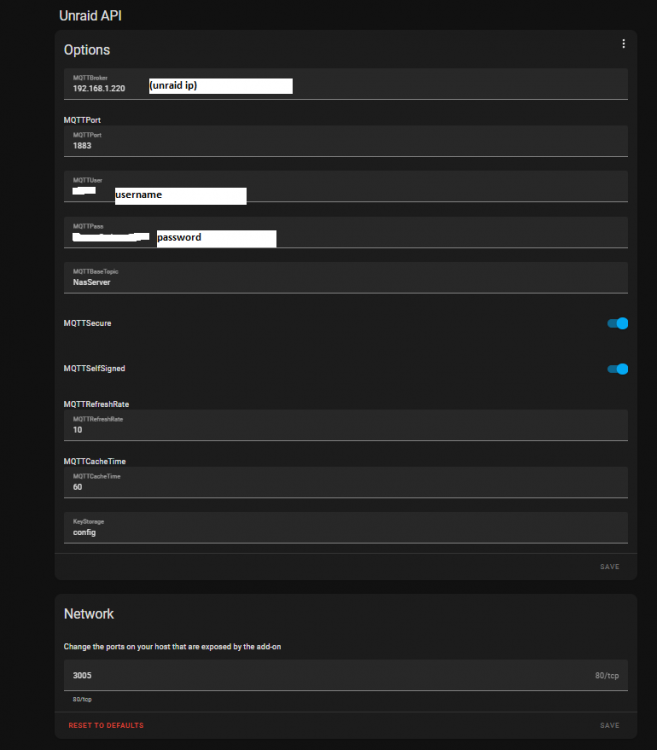Toggle the MQTTSecure switch
Image resolution: width=657 pixels, height=750 pixels.
pyautogui.click(x=617, y=324)
